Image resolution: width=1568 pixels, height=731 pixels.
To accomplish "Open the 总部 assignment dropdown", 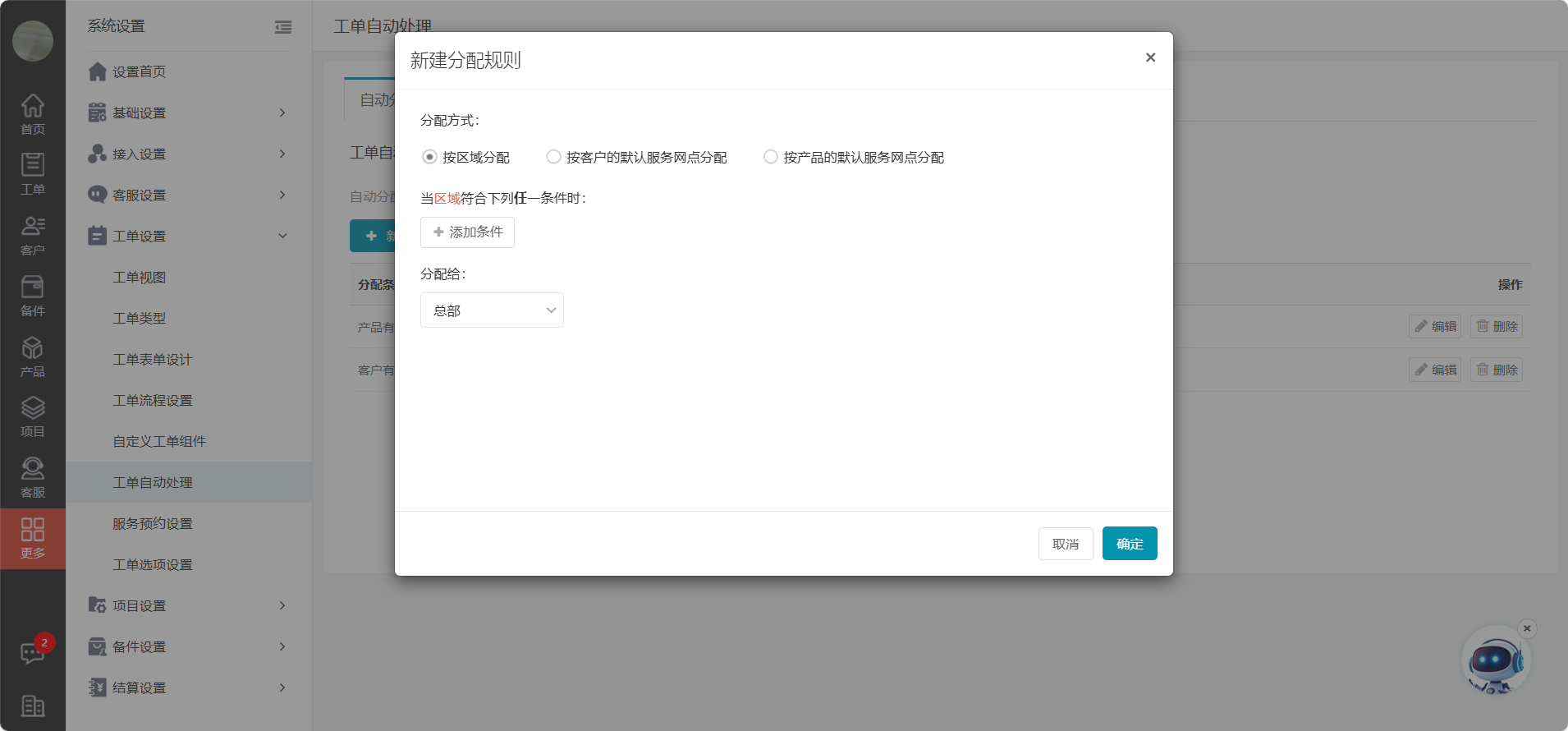I will point(492,310).
